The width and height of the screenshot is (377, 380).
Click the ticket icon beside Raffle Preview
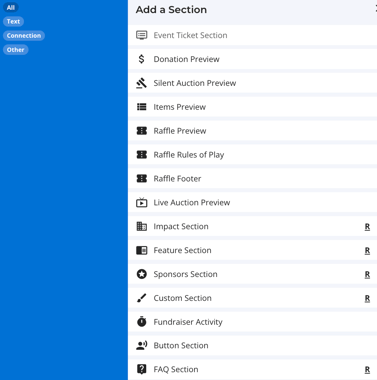(142, 131)
